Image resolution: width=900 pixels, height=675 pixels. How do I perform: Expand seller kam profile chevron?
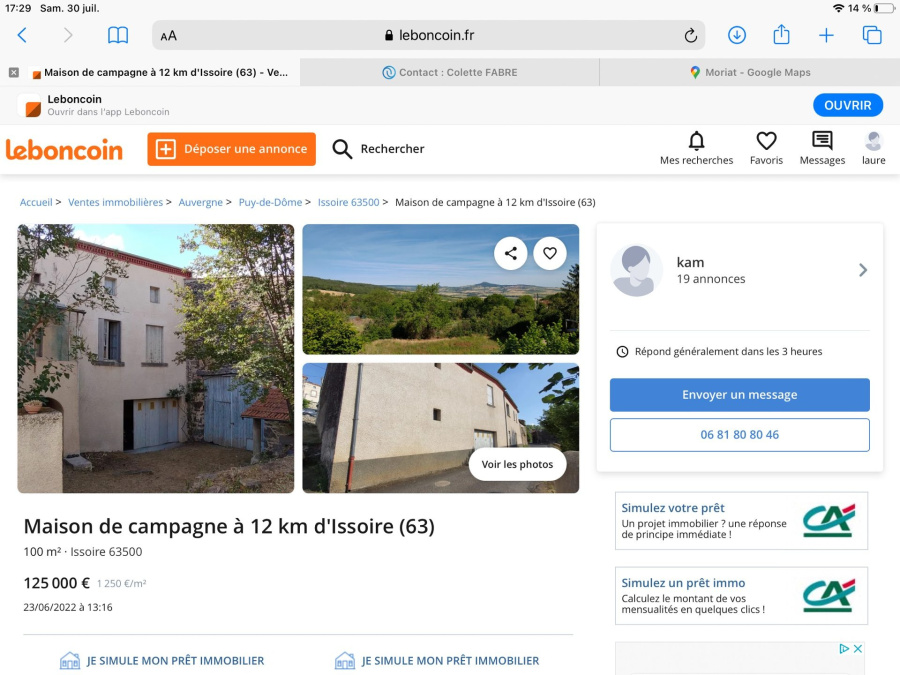coord(863,270)
